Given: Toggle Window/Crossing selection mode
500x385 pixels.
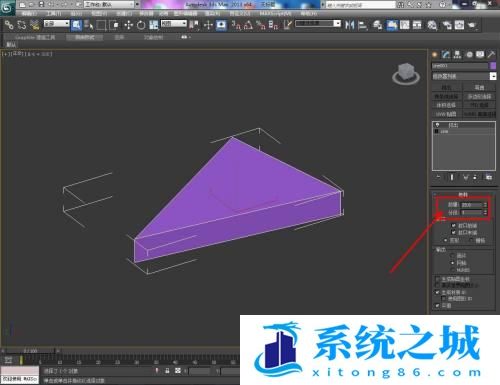Looking at the screenshot, I should coord(114,25).
